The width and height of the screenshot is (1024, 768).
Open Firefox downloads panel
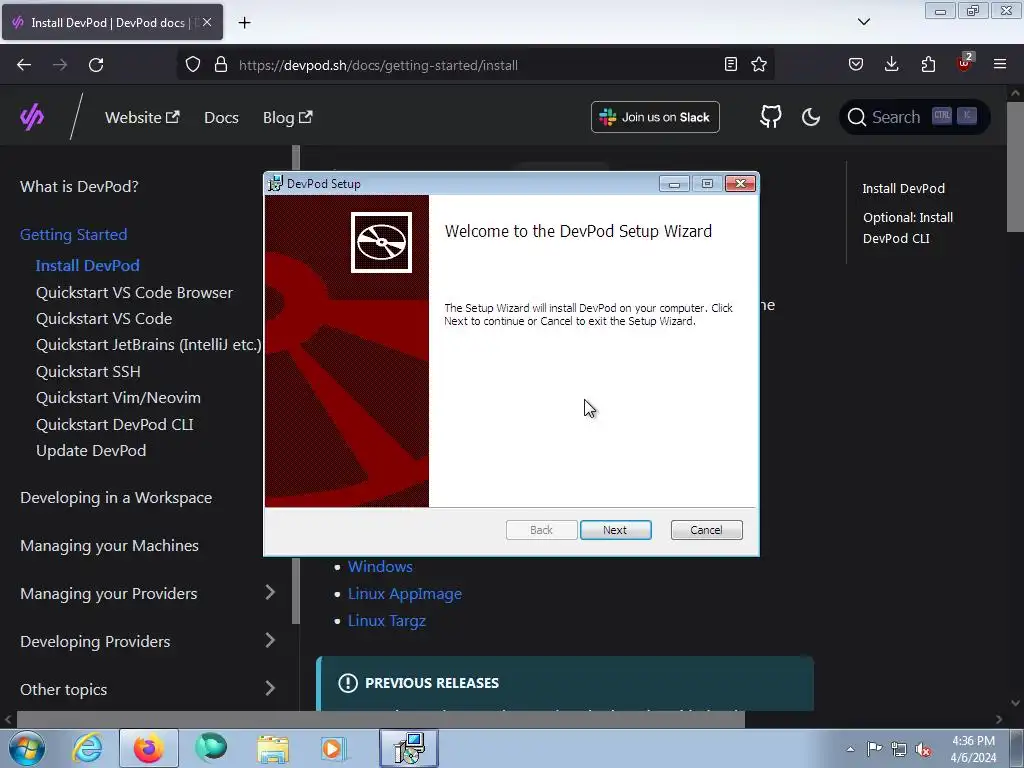click(891, 64)
